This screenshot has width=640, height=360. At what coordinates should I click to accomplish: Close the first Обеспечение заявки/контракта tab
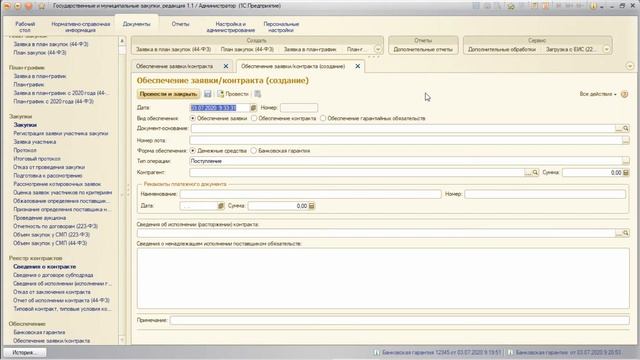[226, 66]
